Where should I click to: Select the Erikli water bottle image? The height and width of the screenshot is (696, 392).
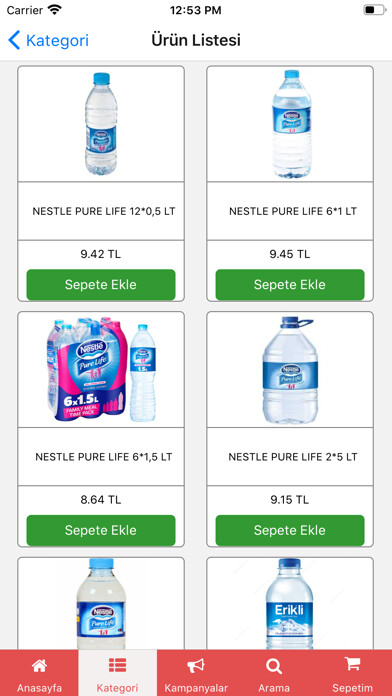point(290,604)
